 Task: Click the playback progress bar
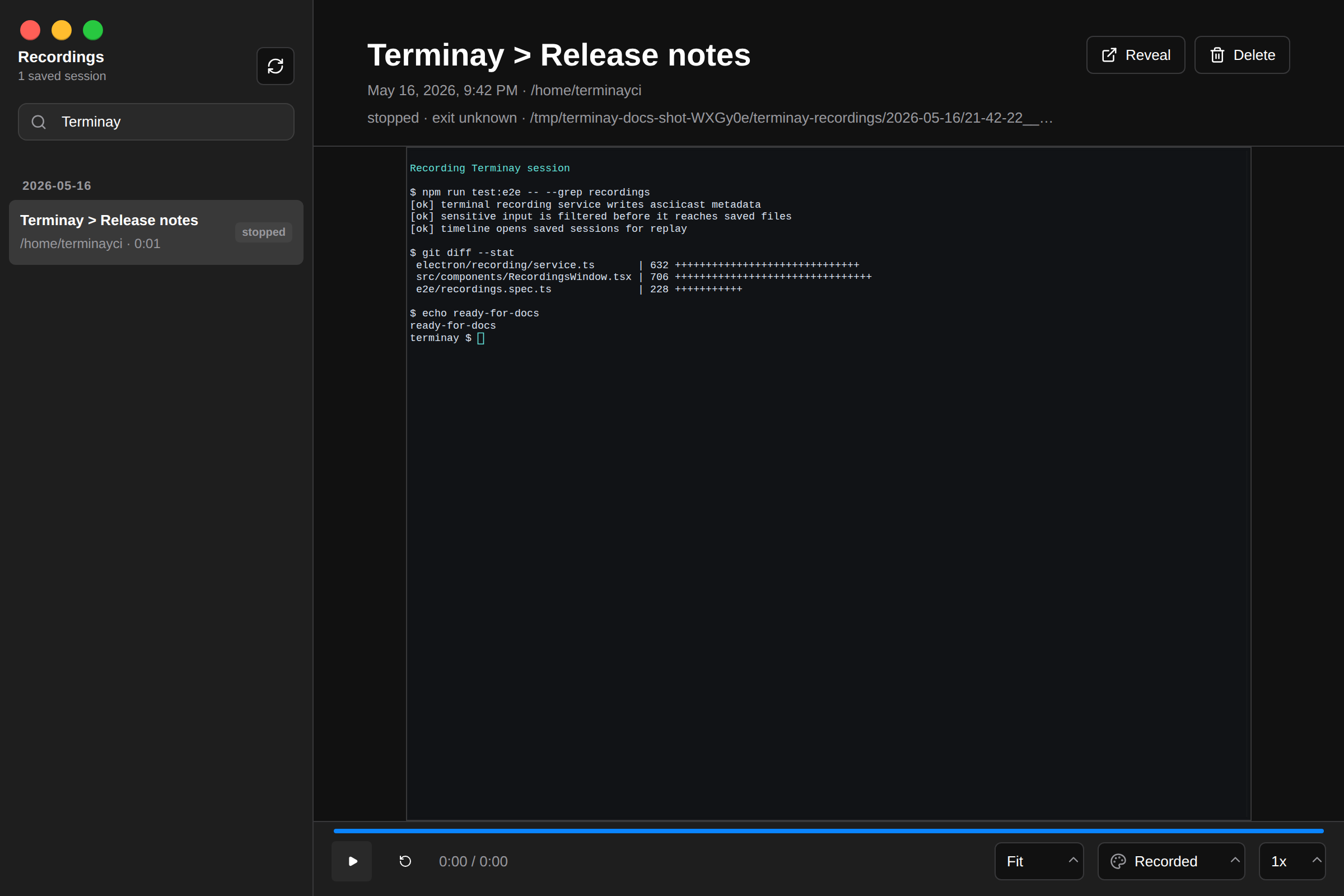[x=828, y=830]
